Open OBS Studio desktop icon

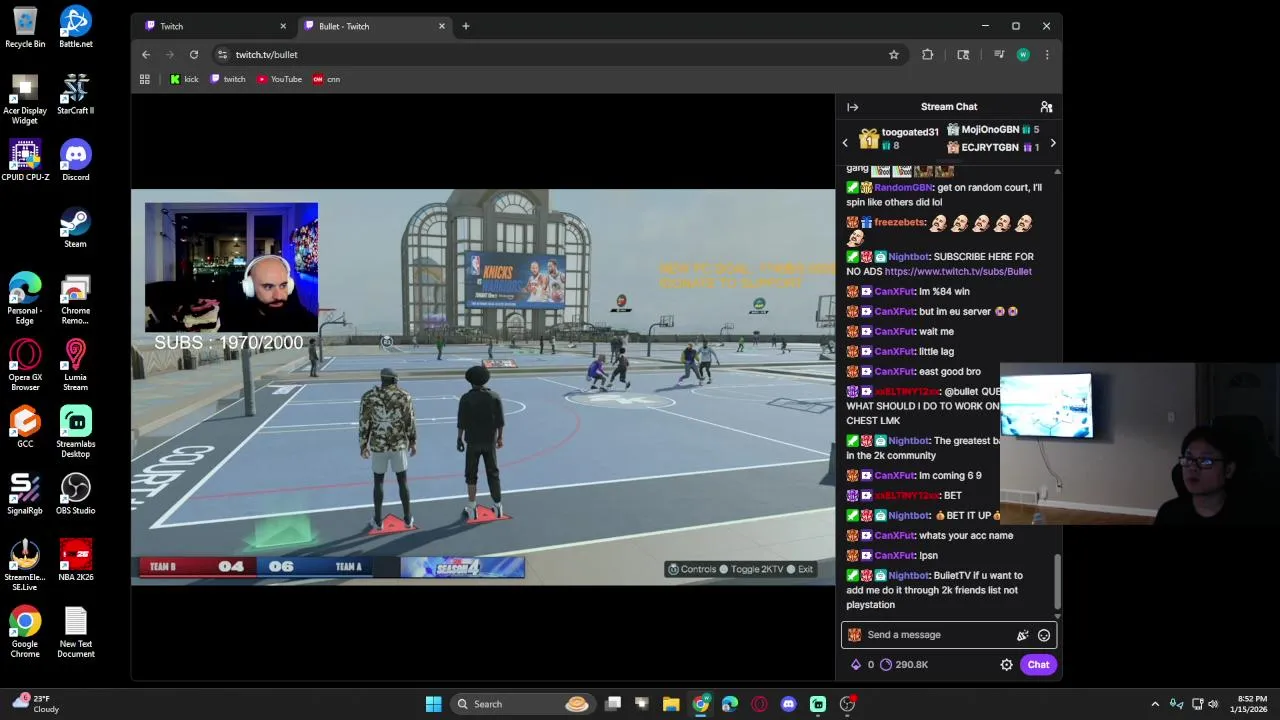pyautogui.click(x=75, y=495)
